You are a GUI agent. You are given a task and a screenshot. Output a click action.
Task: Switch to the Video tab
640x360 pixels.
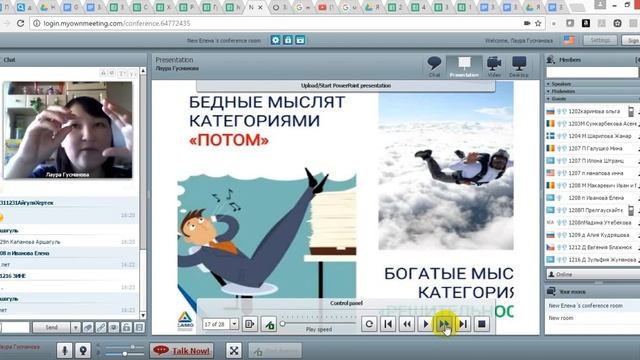click(494, 67)
